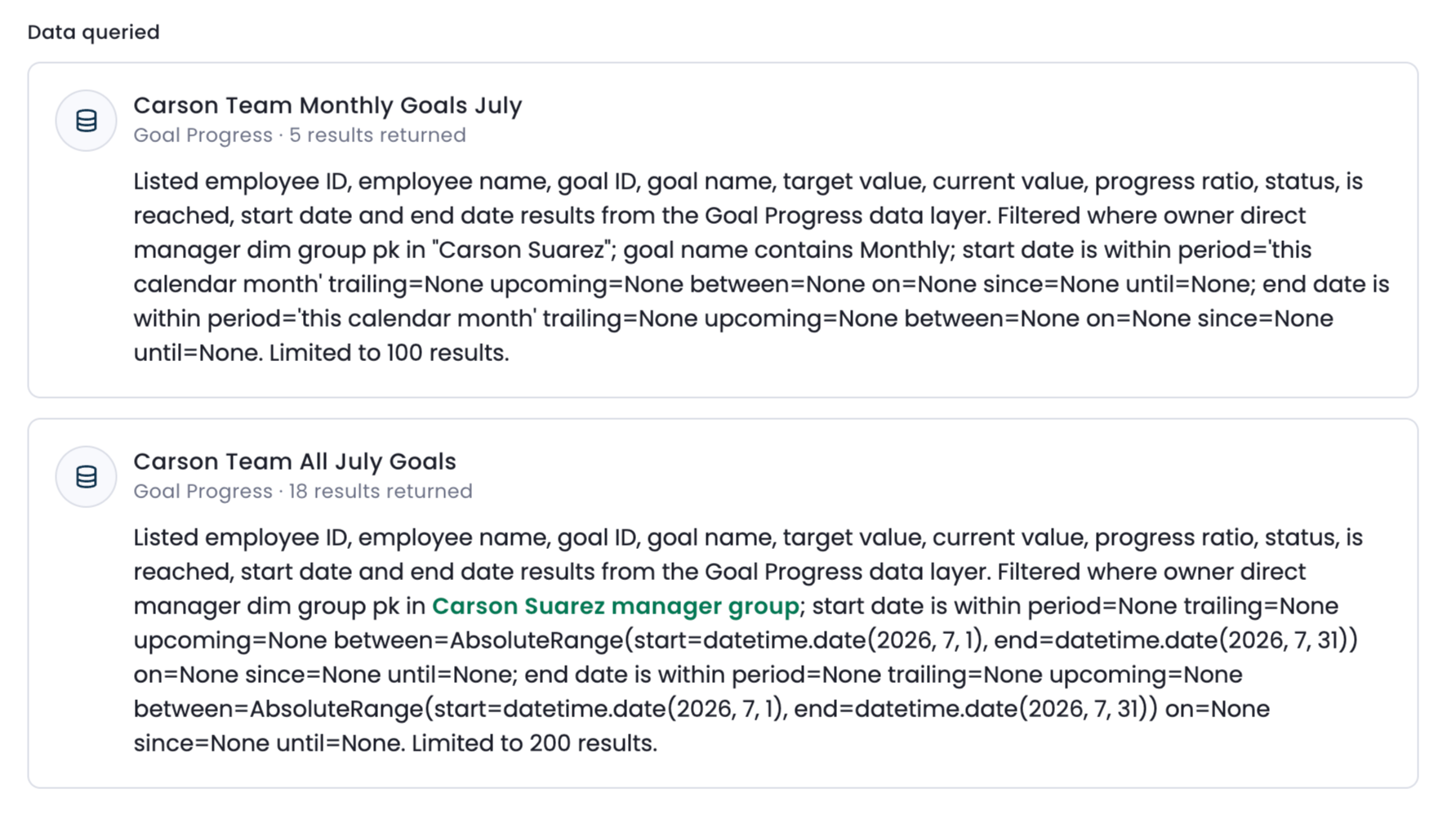Click 'end date is within period=None' text
Image resolution: width=1456 pixels, height=816 pixels.
(702, 675)
